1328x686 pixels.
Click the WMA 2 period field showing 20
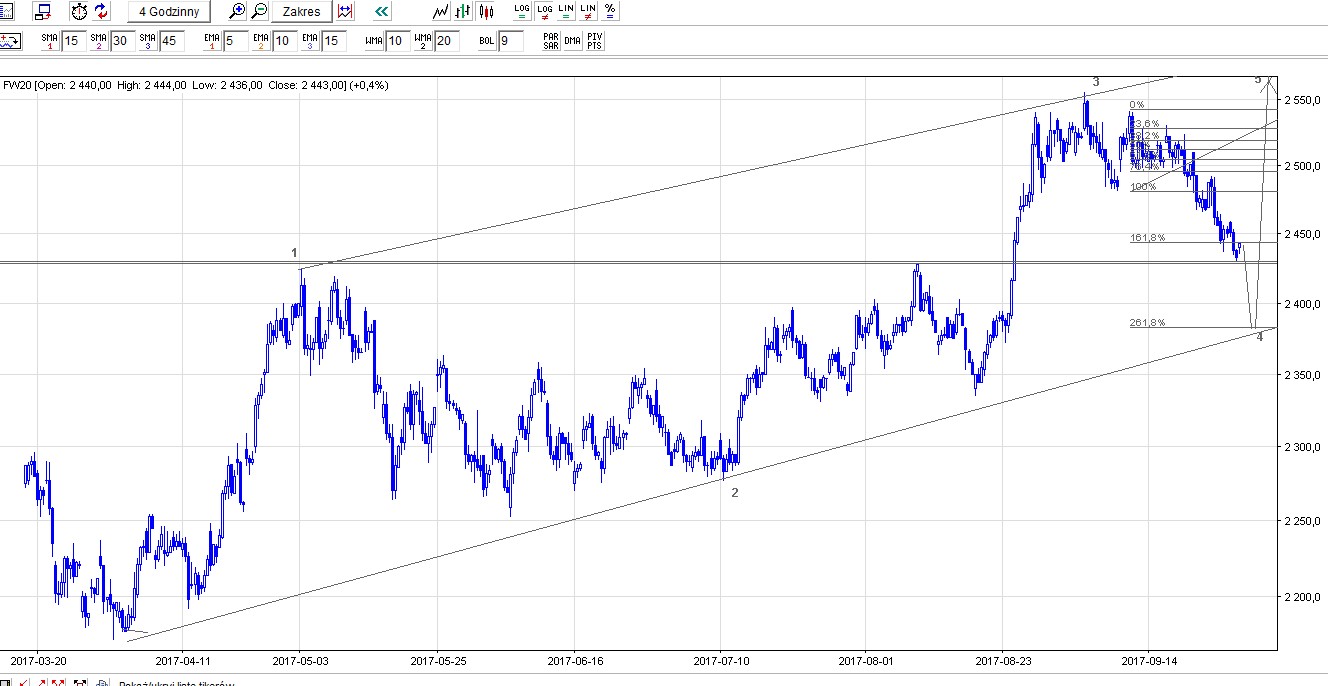[447, 41]
